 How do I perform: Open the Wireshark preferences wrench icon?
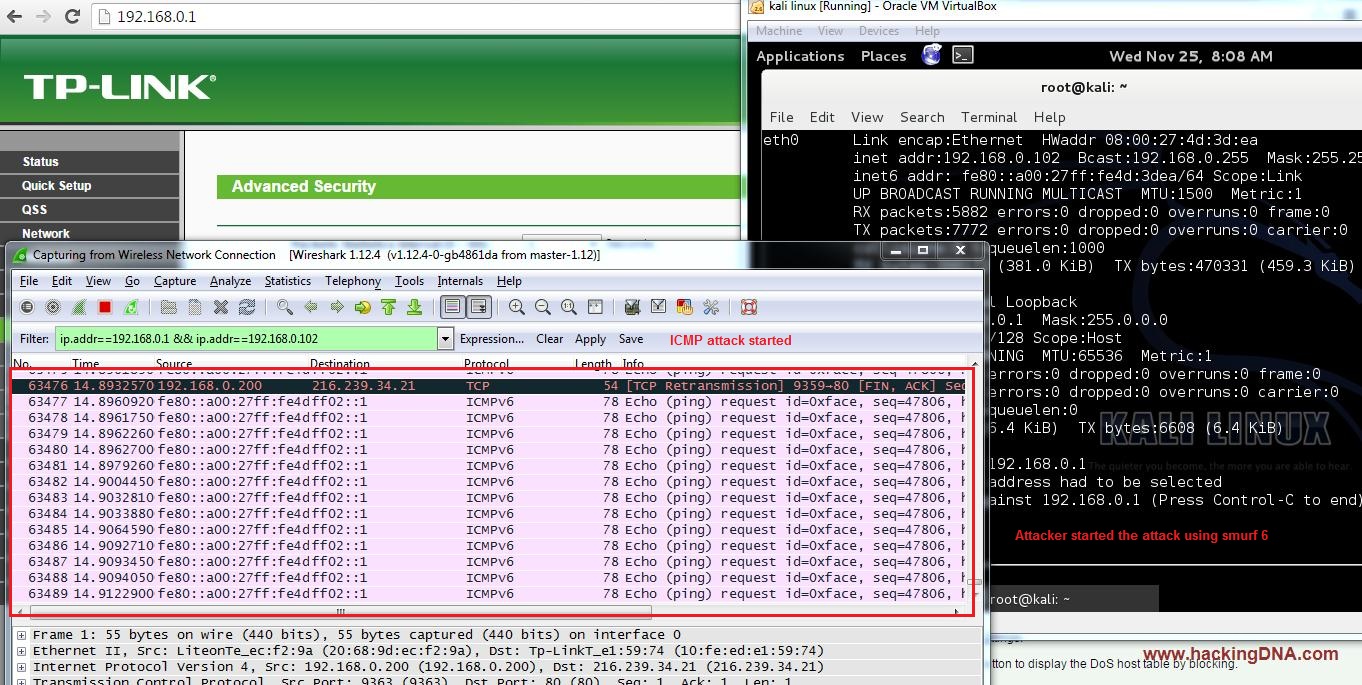(x=711, y=307)
